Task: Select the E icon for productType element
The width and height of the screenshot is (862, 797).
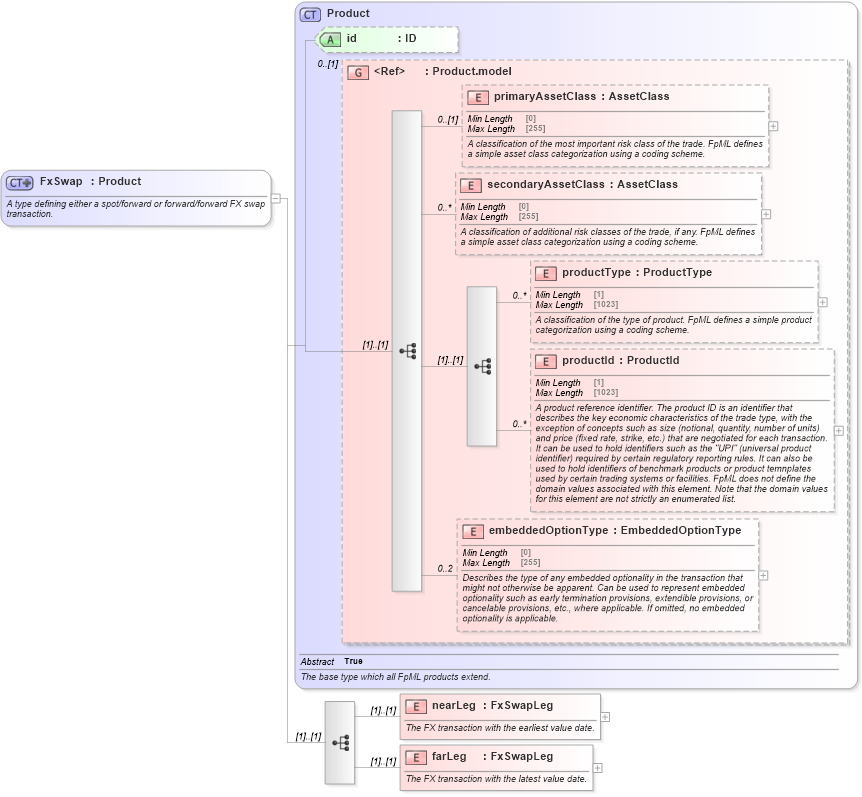Action: pyautogui.click(x=547, y=273)
